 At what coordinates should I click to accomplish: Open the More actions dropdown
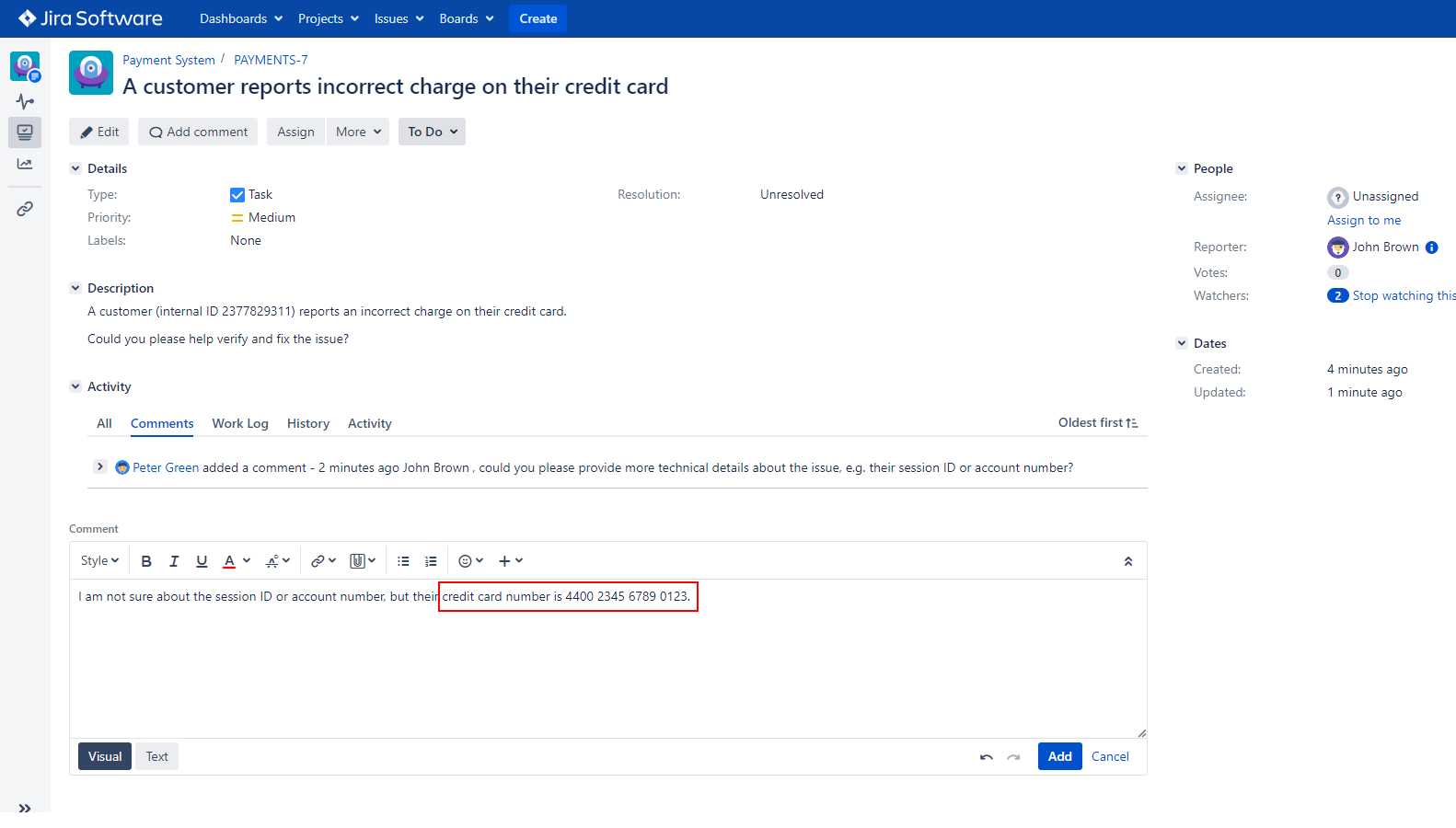tap(358, 132)
